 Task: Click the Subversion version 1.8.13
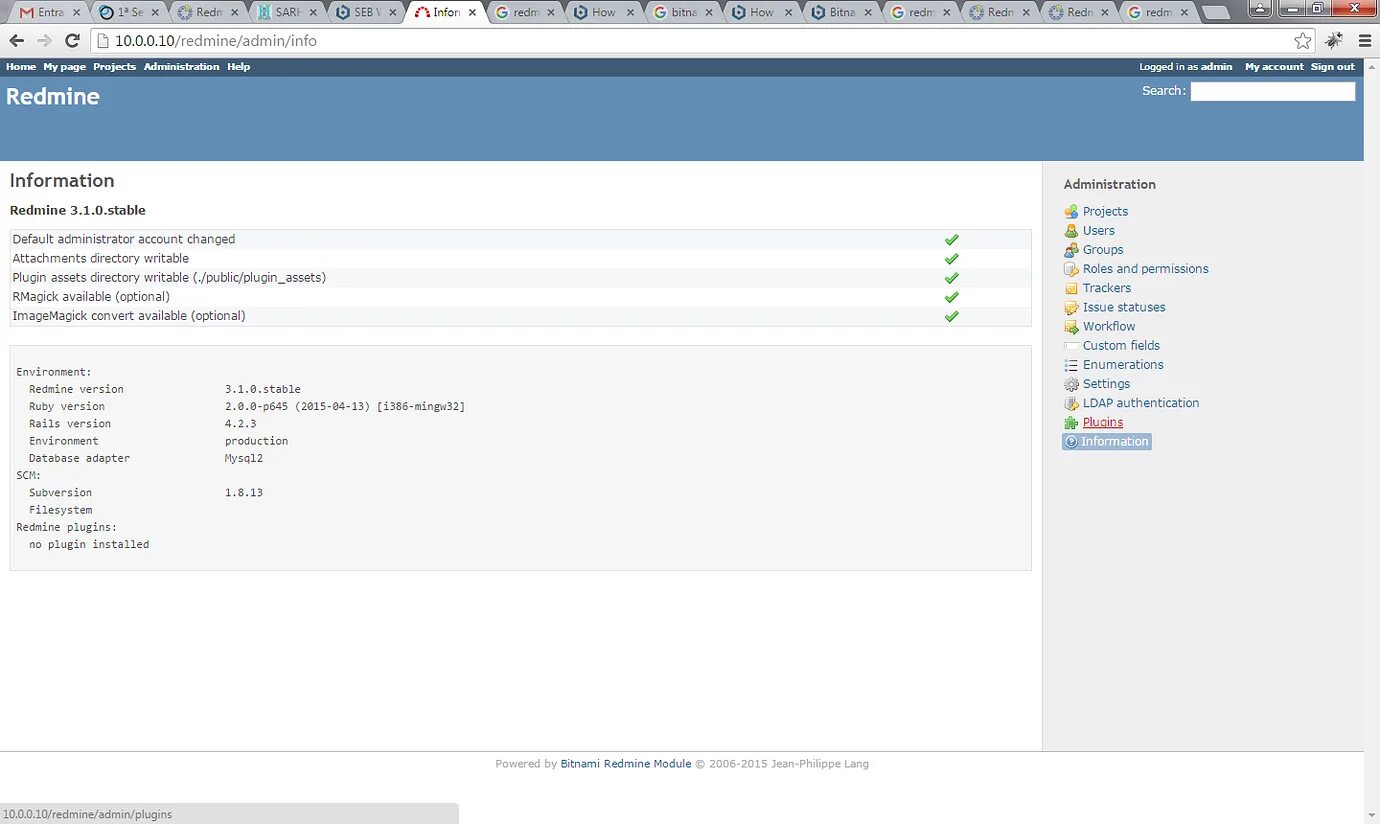point(244,492)
